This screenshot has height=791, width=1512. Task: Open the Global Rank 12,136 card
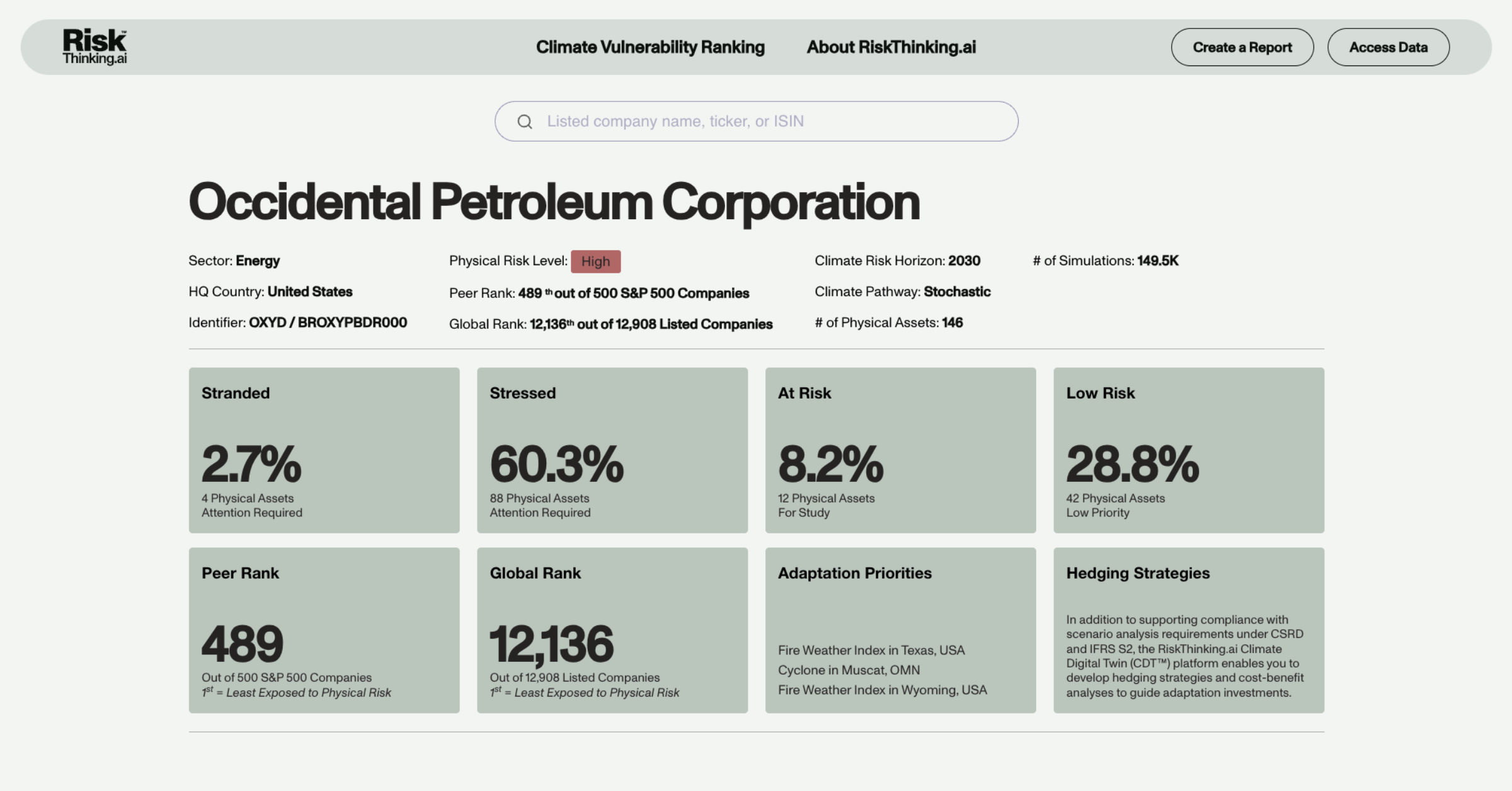pos(612,630)
